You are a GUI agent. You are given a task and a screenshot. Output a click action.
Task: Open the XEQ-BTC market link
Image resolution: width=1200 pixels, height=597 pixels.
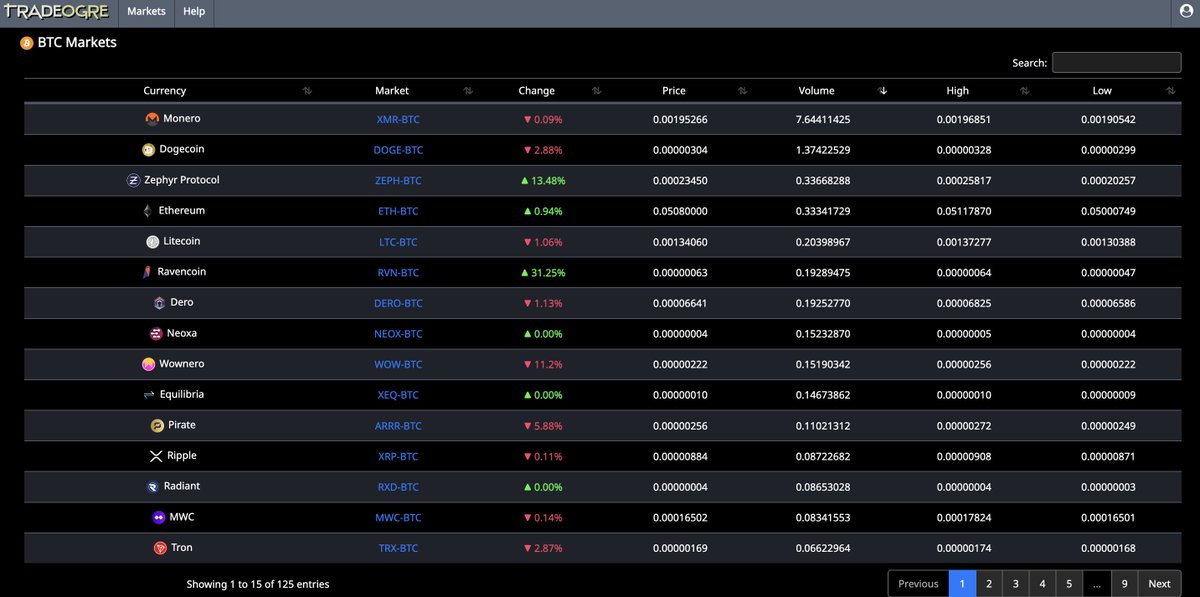pyautogui.click(x=398, y=396)
